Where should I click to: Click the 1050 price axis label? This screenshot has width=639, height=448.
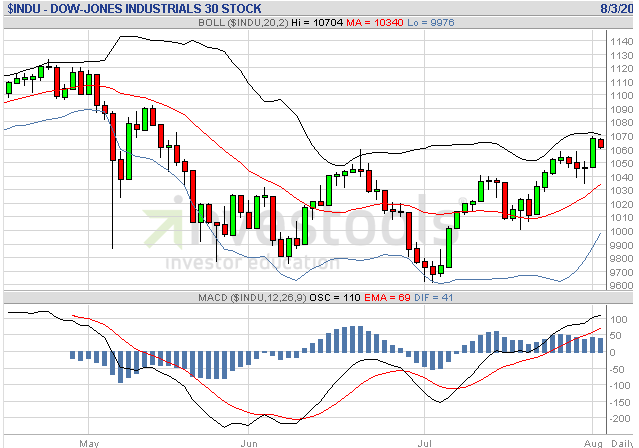click(621, 163)
